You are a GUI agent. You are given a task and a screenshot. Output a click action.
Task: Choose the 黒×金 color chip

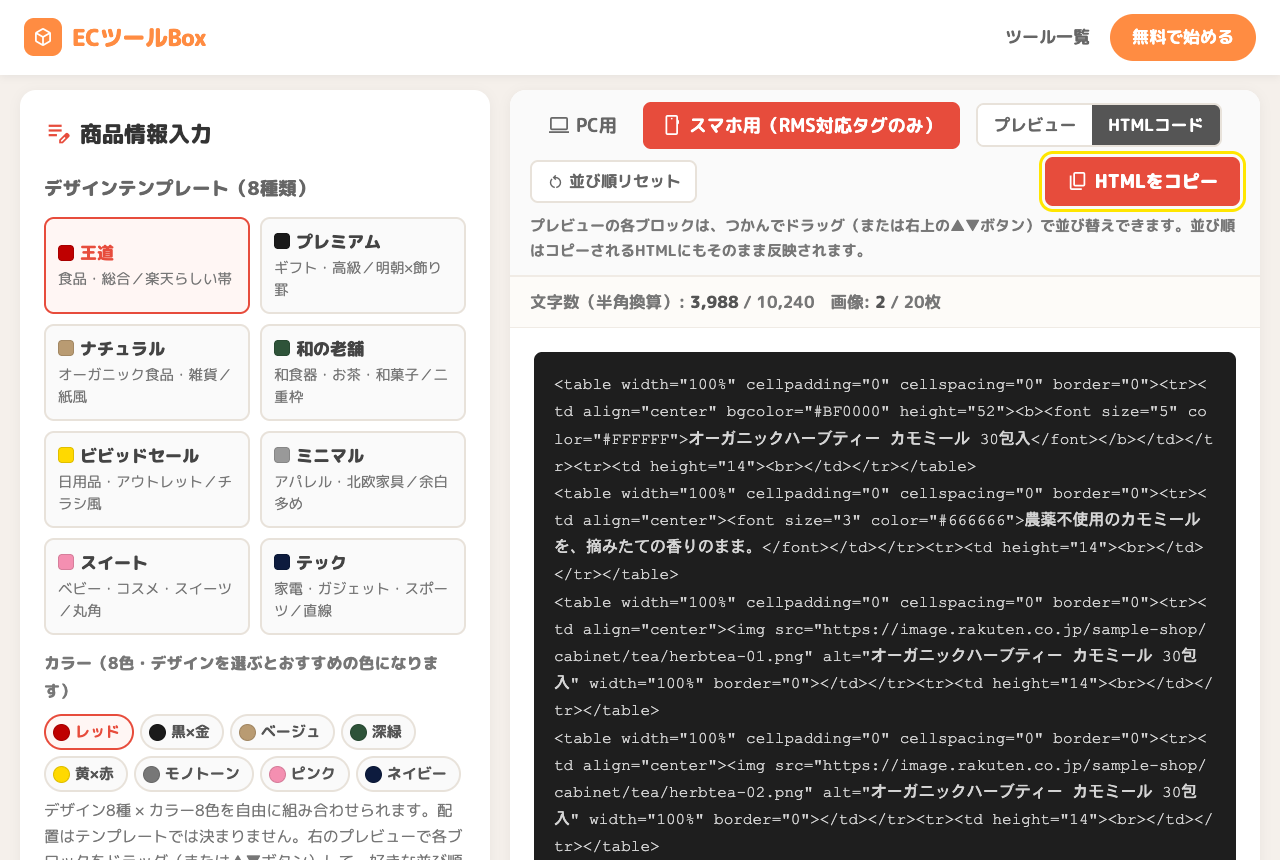182,732
